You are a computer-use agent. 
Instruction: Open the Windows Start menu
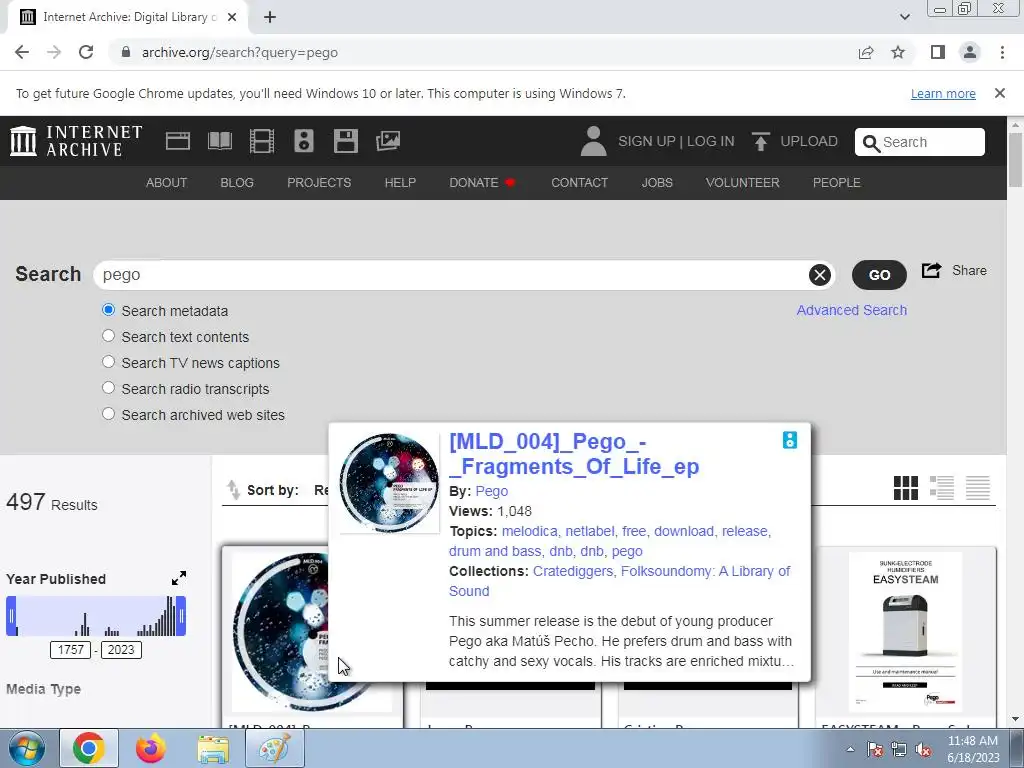pos(26,748)
